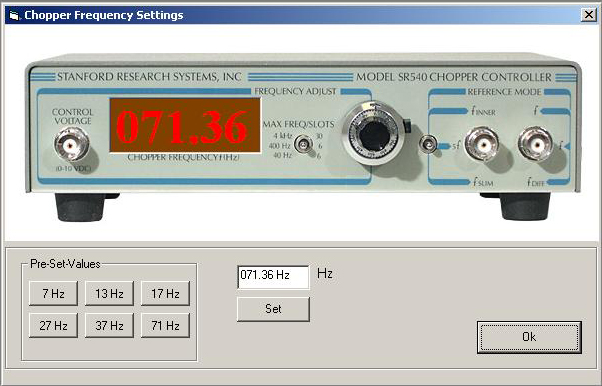Image resolution: width=602 pixels, height=386 pixels.
Task: Close the Chopper Frequency Settings window
Action: click(589, 15)
